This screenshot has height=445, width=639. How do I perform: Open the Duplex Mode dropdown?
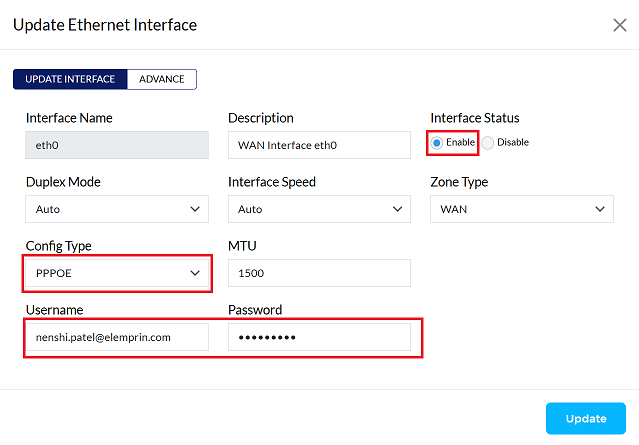117,209
